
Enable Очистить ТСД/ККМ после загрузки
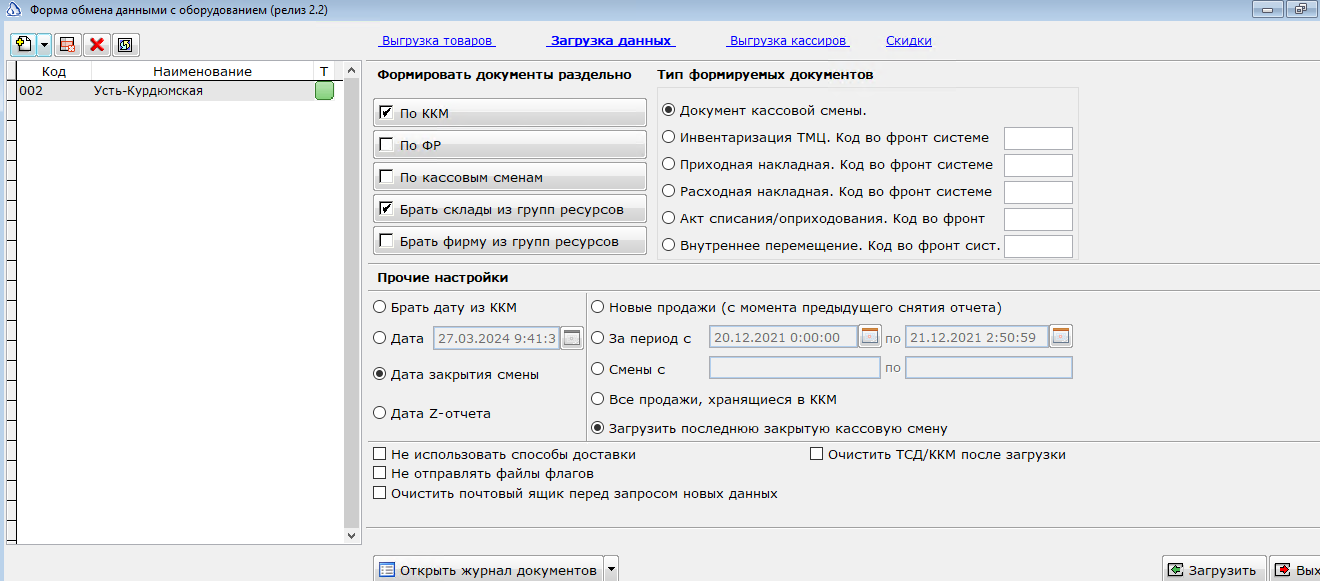coord(816,454)
